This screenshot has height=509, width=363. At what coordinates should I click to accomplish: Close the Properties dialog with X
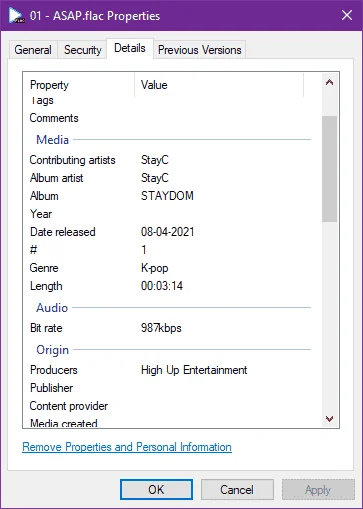[347, 15]
